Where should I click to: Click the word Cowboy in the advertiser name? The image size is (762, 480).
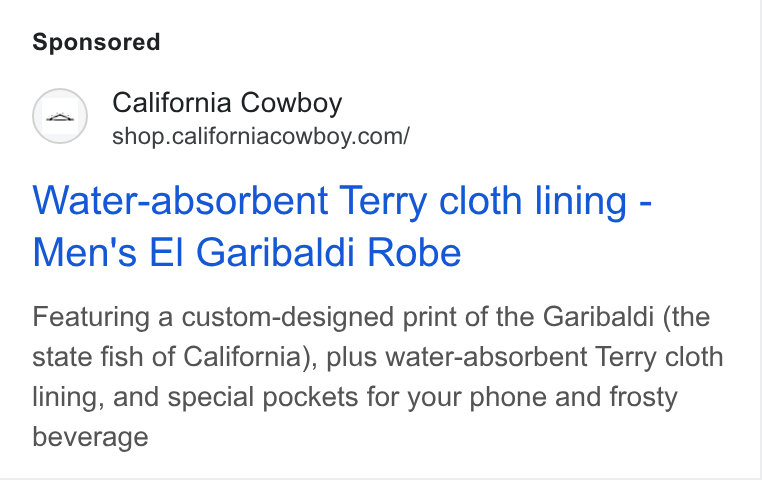point(291,103)
